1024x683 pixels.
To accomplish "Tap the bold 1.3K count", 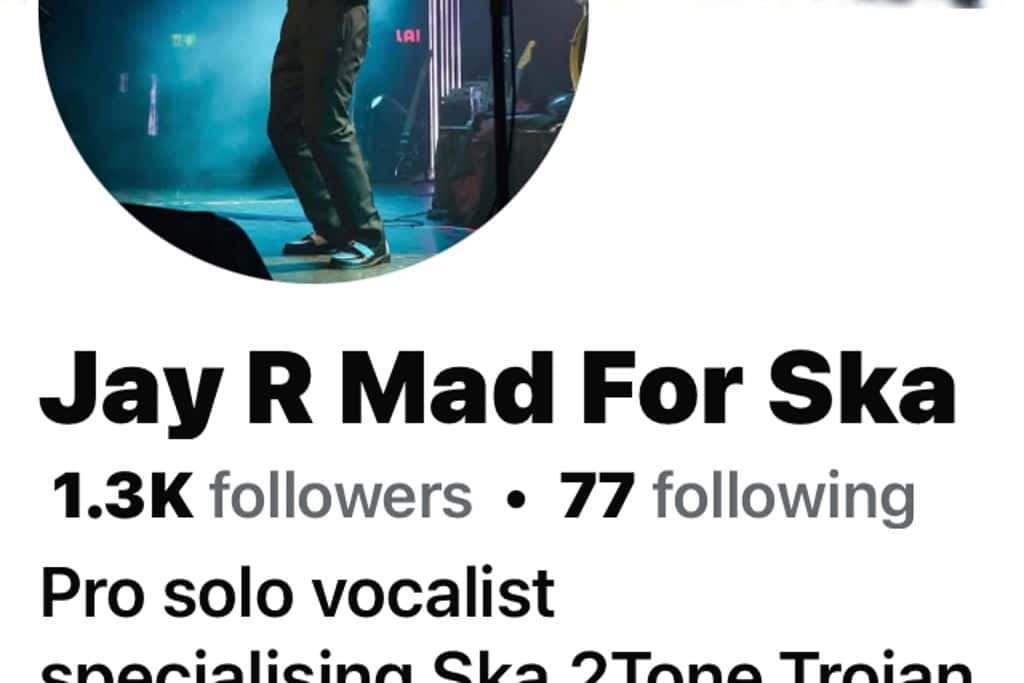I will click(123, 496).
